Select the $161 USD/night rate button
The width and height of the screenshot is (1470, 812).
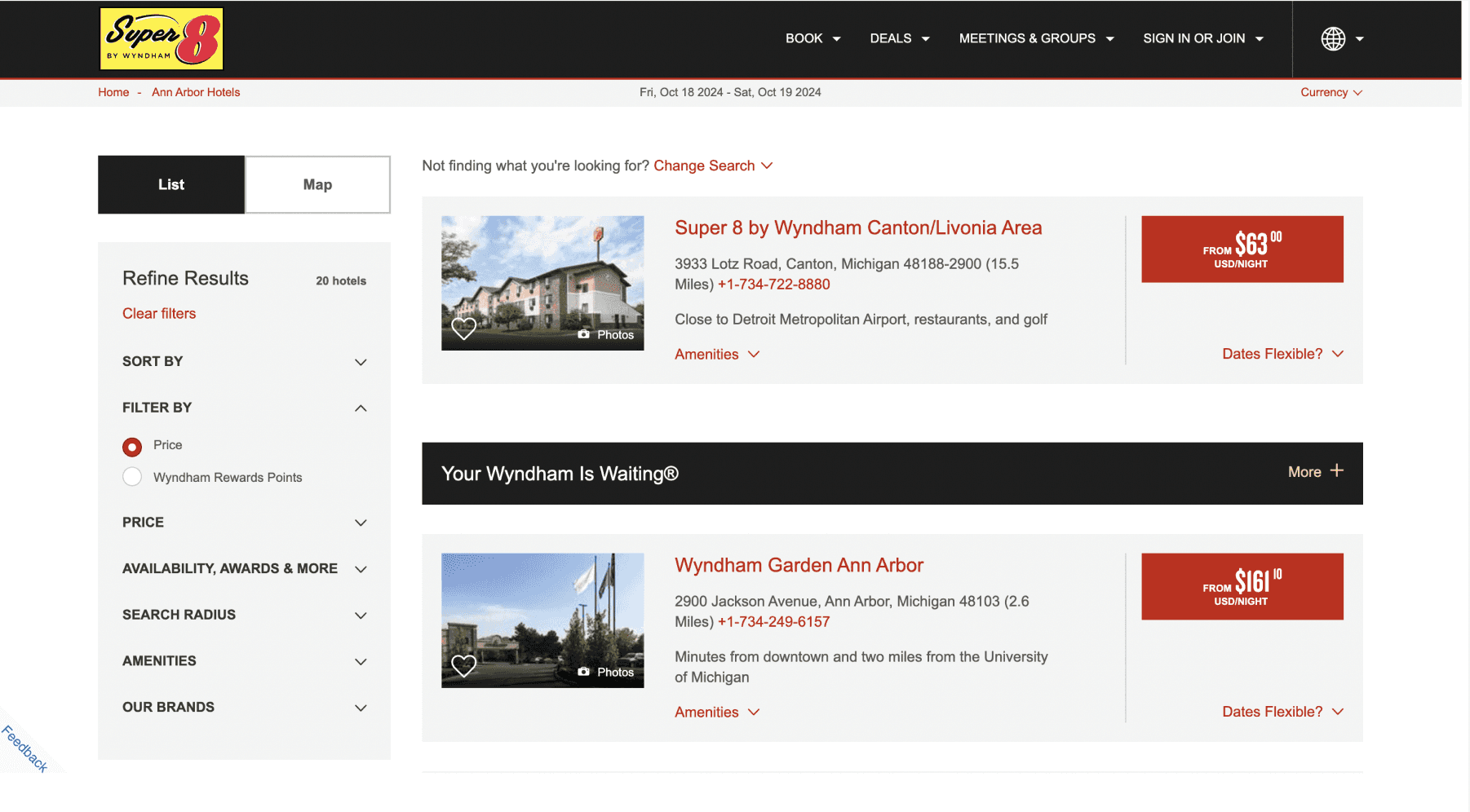(x=1242, y=587)
